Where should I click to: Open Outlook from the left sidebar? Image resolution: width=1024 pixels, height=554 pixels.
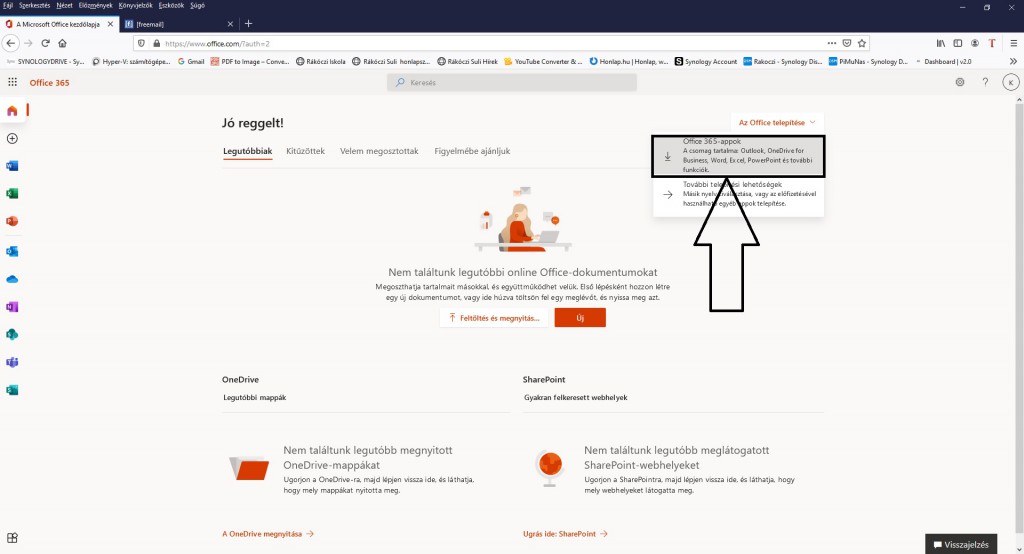tap(12, 252)
